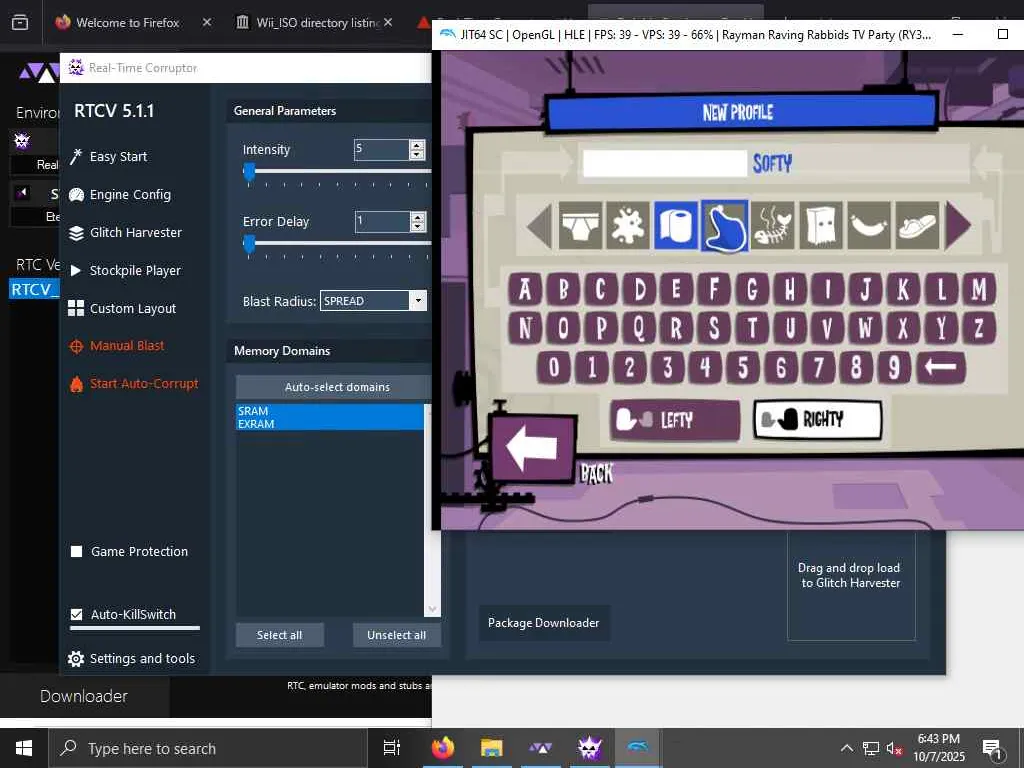Click digit 0 on game keyboard
Image resolution: width=1024 pixels, height=768 pixels.
pyautogui.click(x=554, y=367)
